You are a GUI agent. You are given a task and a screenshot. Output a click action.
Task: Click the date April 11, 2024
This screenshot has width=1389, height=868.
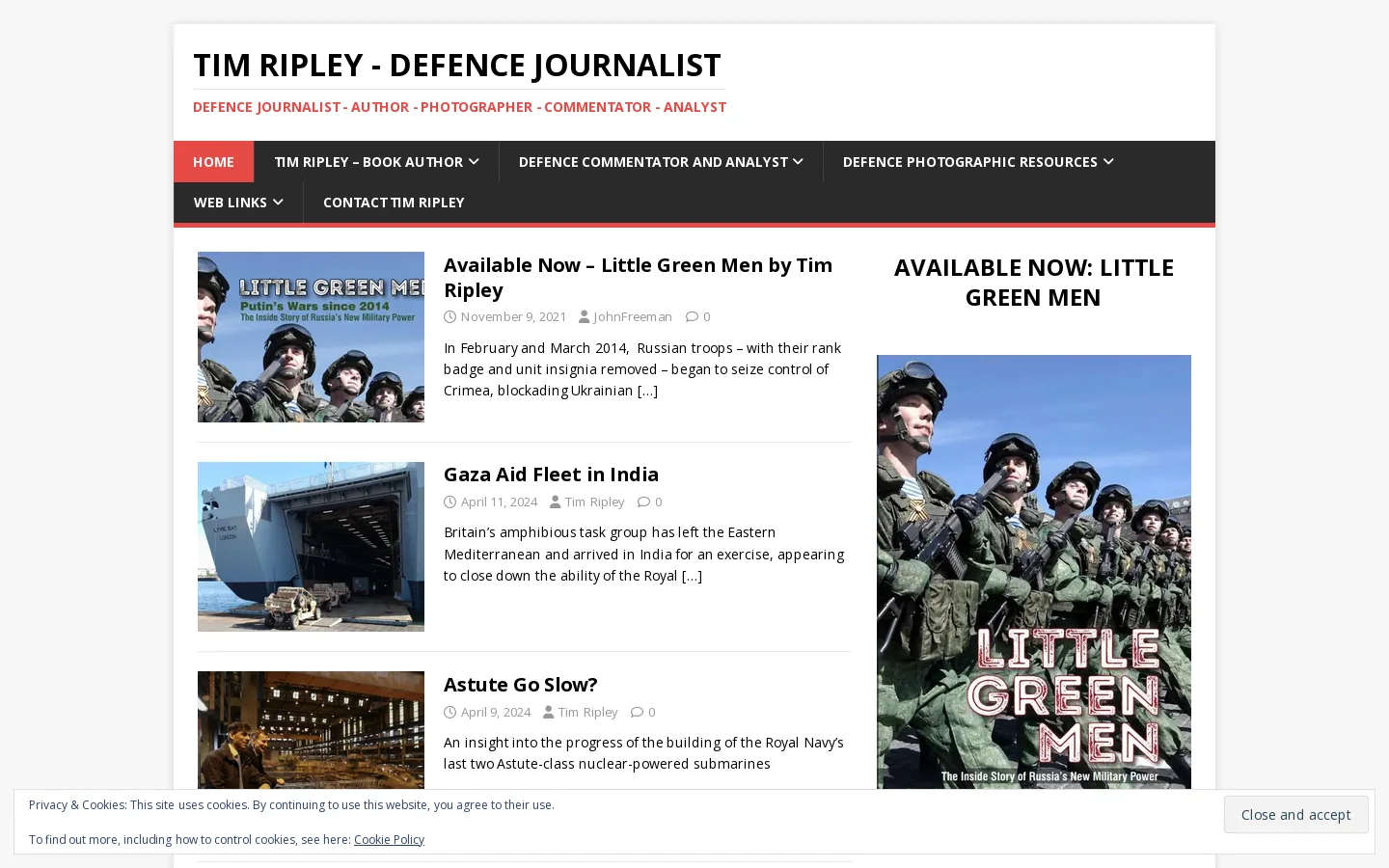point(499,502)
